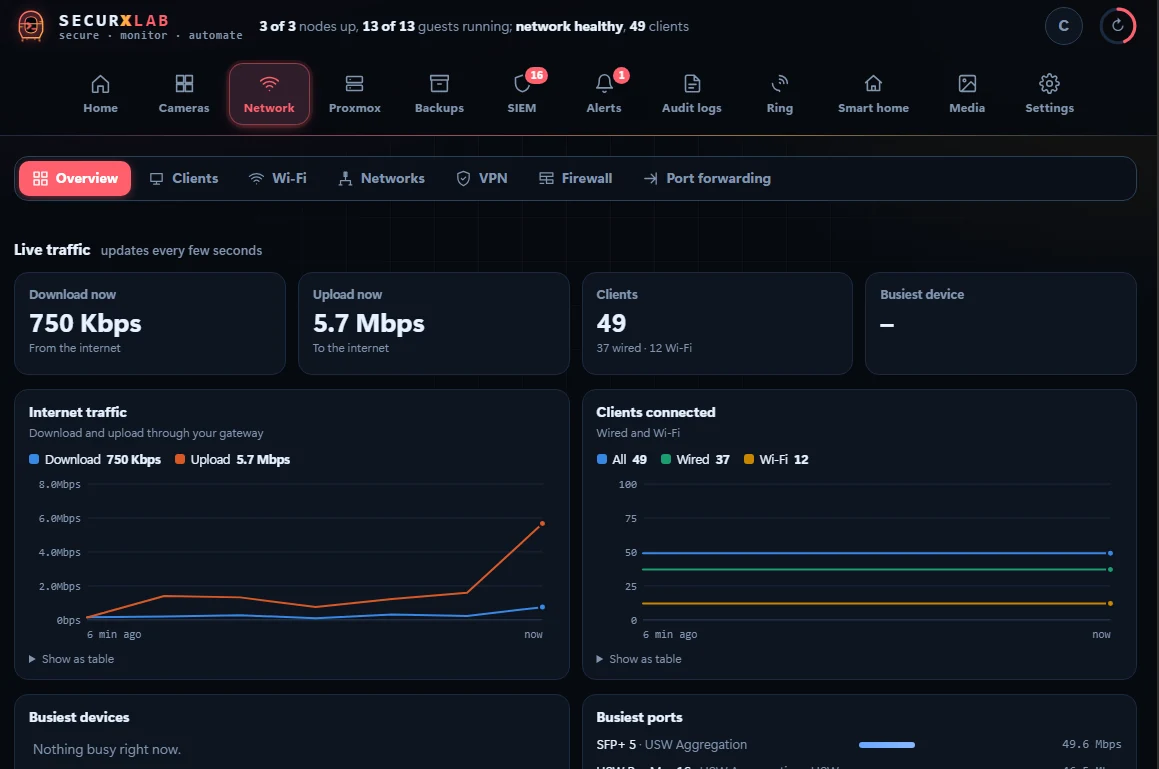Toggle the All 49 legend entry

click(622, 459)
